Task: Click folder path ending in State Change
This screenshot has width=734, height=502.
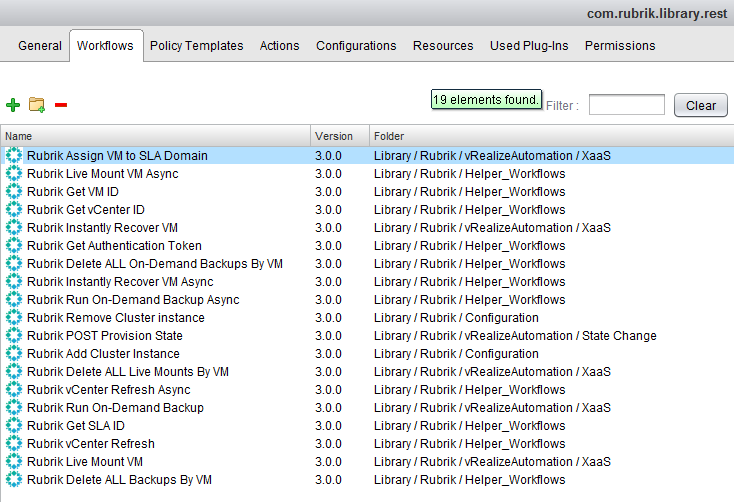Action: point(515,336)
